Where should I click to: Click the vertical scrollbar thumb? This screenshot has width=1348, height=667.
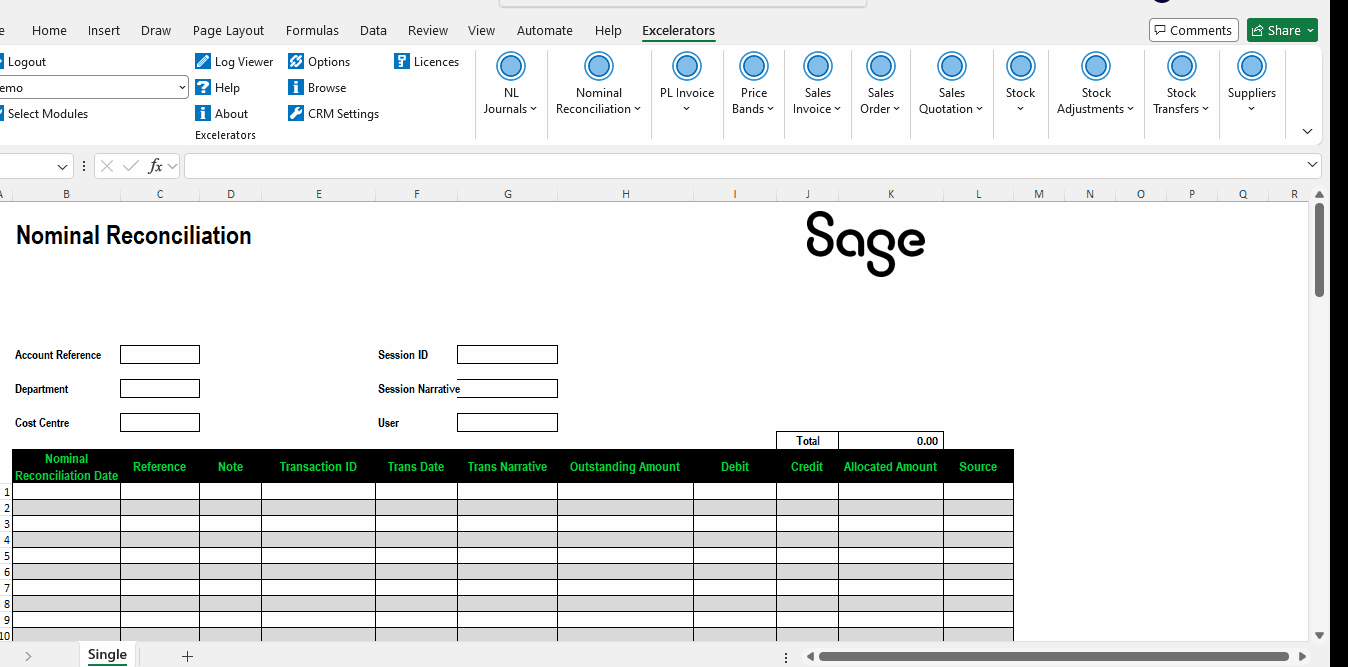pyautogui.click(x=1319, y=250)
